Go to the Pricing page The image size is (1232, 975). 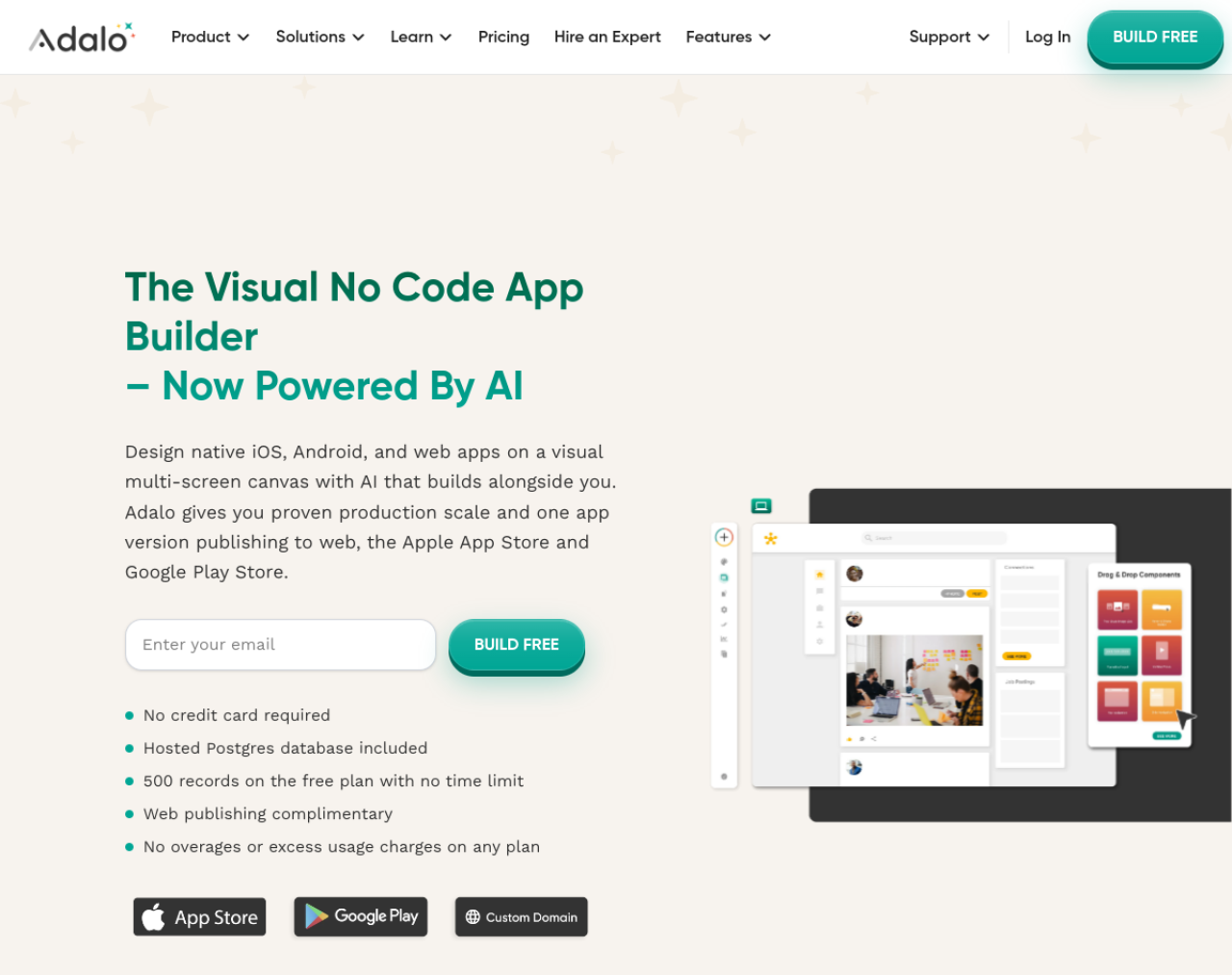[x=503, y=37]
